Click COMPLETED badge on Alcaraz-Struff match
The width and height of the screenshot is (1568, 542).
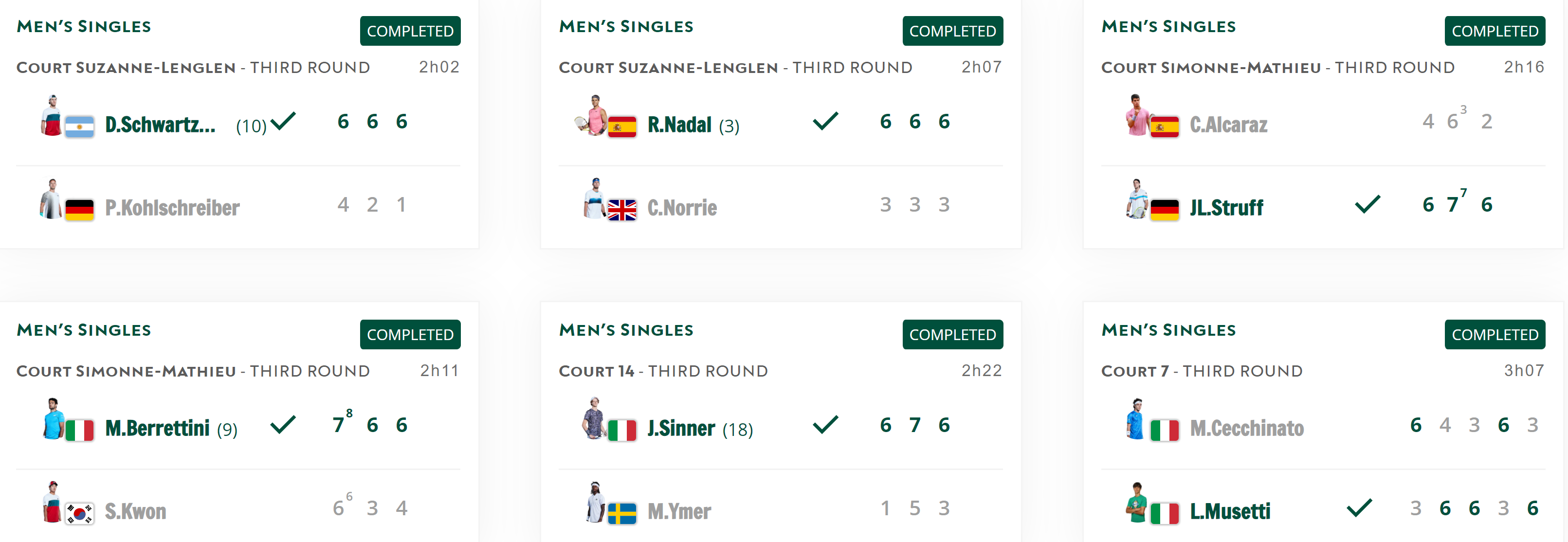click(x=1495, y=31)
